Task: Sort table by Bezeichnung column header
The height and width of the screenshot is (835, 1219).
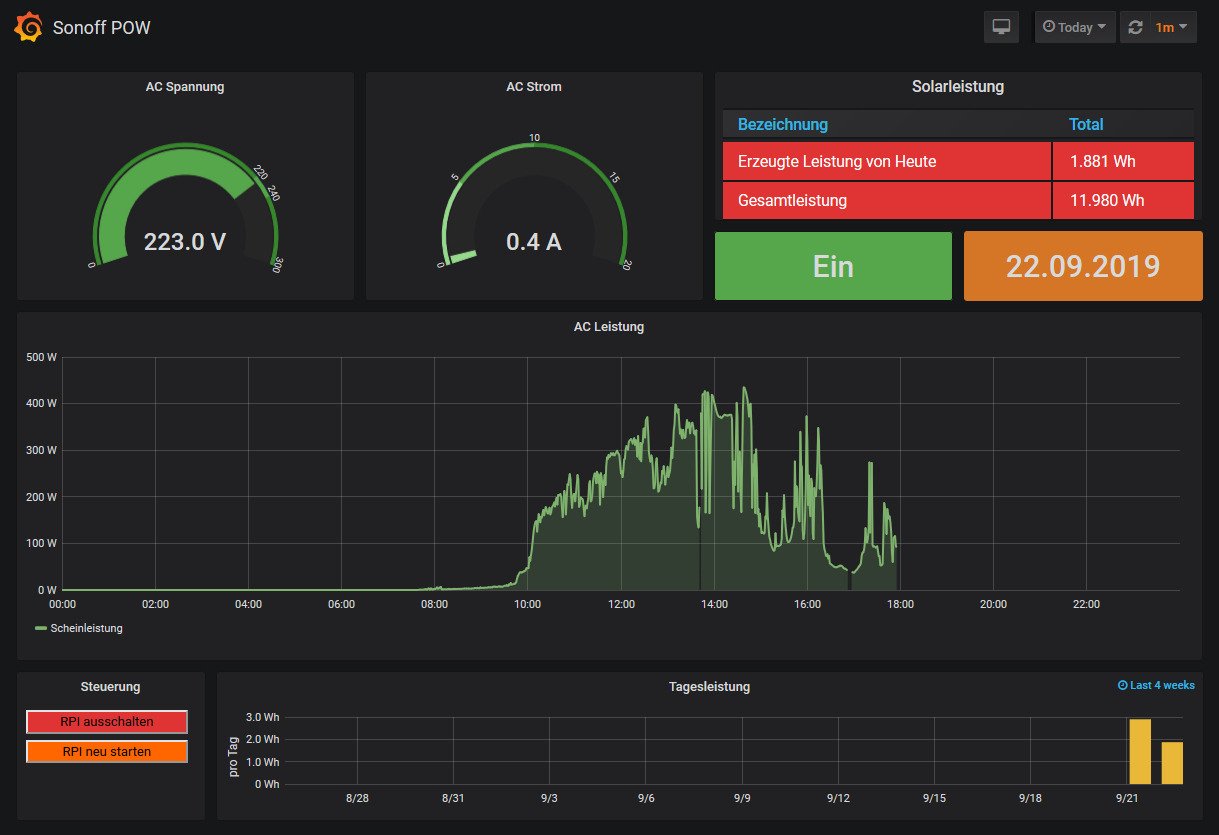Action: point(782,124)
